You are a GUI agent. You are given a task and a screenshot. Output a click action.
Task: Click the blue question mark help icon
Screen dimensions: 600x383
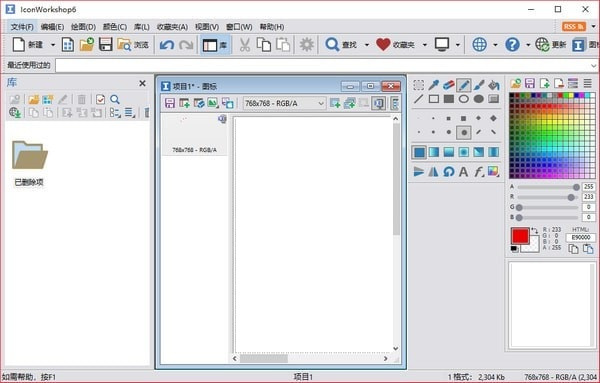[512, 45]
